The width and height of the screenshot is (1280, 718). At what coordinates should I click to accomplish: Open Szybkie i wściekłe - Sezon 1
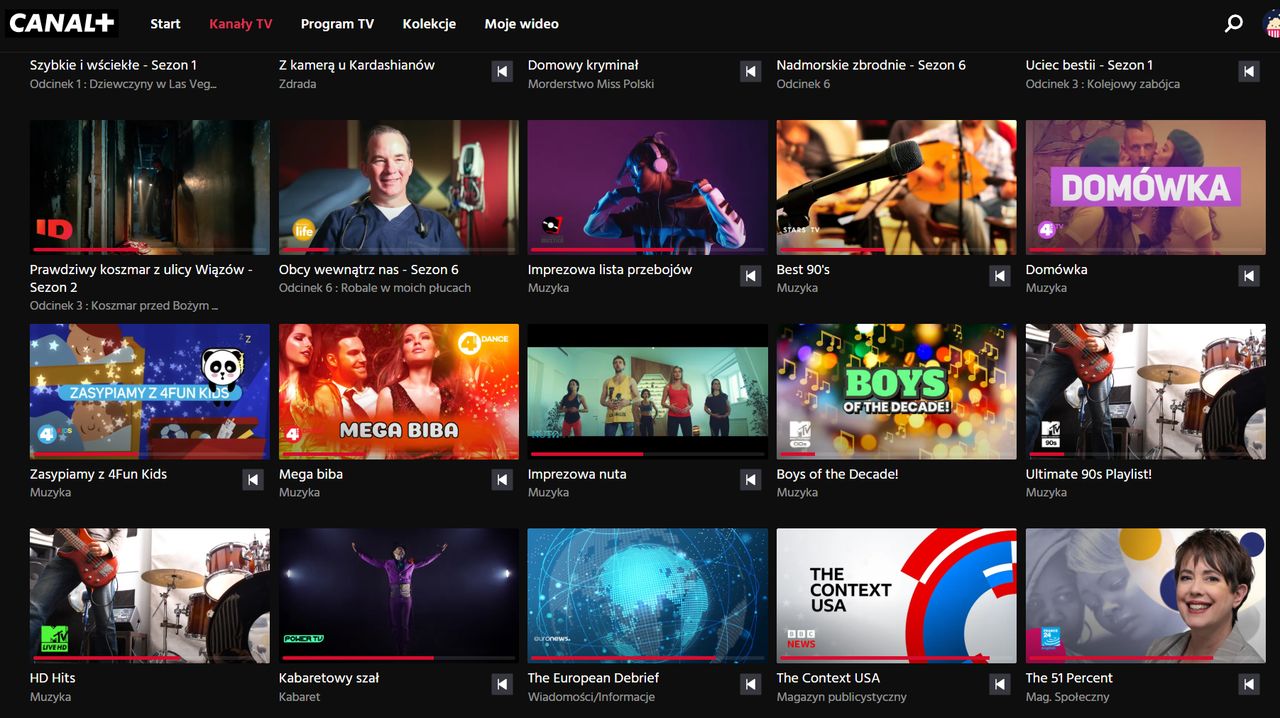113,65
